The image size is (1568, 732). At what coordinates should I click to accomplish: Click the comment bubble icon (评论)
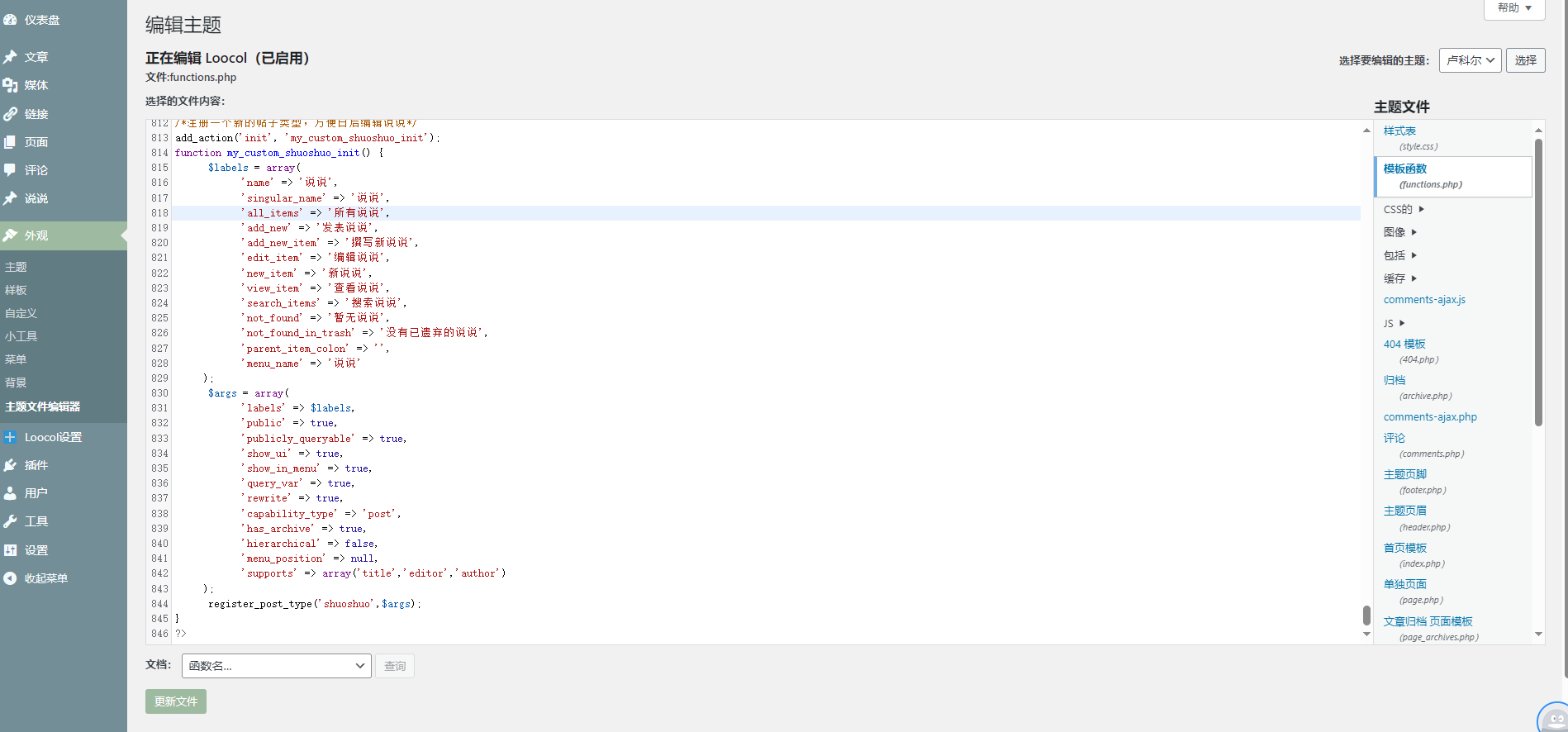[11, 170]
